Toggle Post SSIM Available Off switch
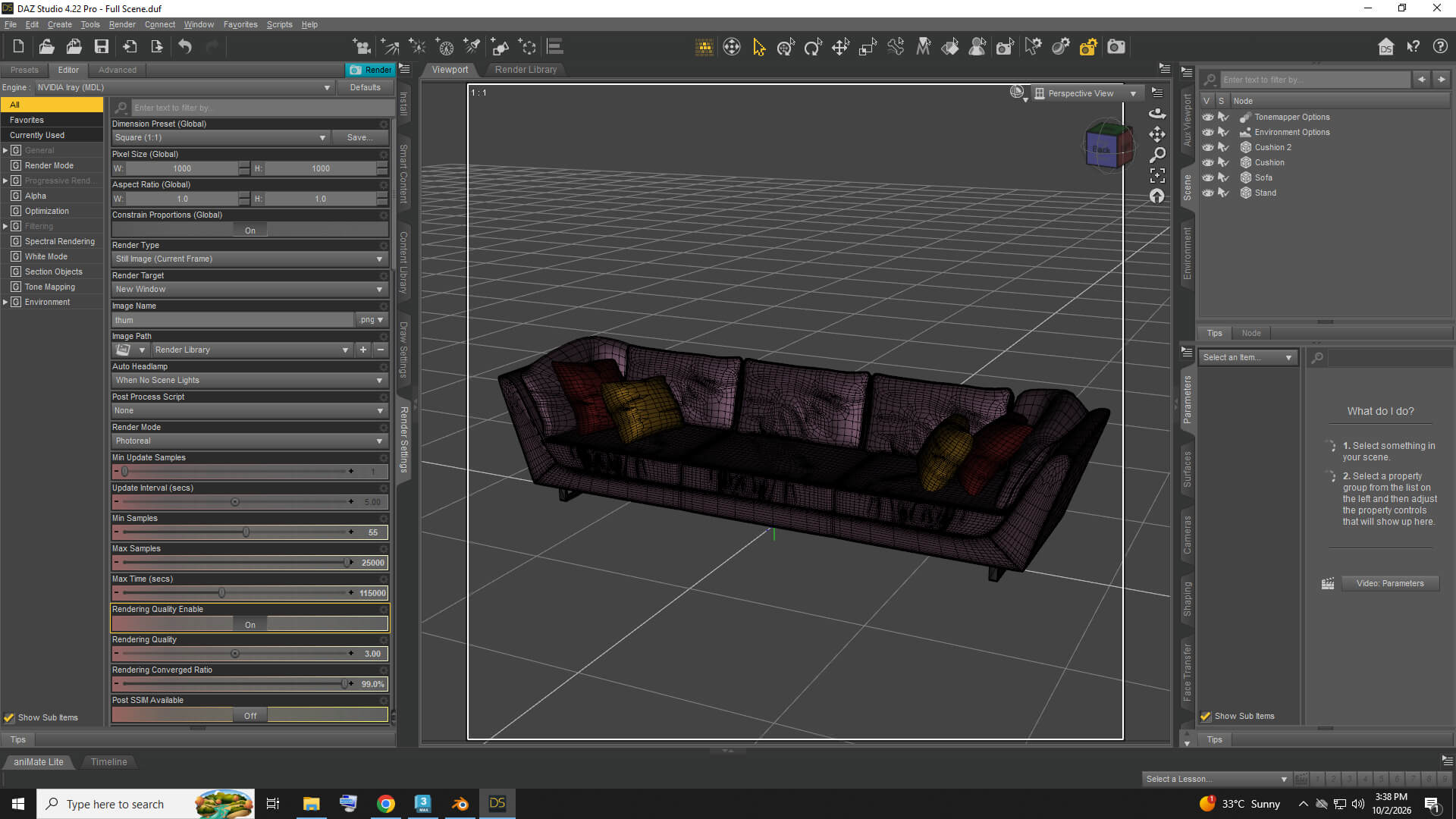The image size is (1456, 819). click(250, 715)
